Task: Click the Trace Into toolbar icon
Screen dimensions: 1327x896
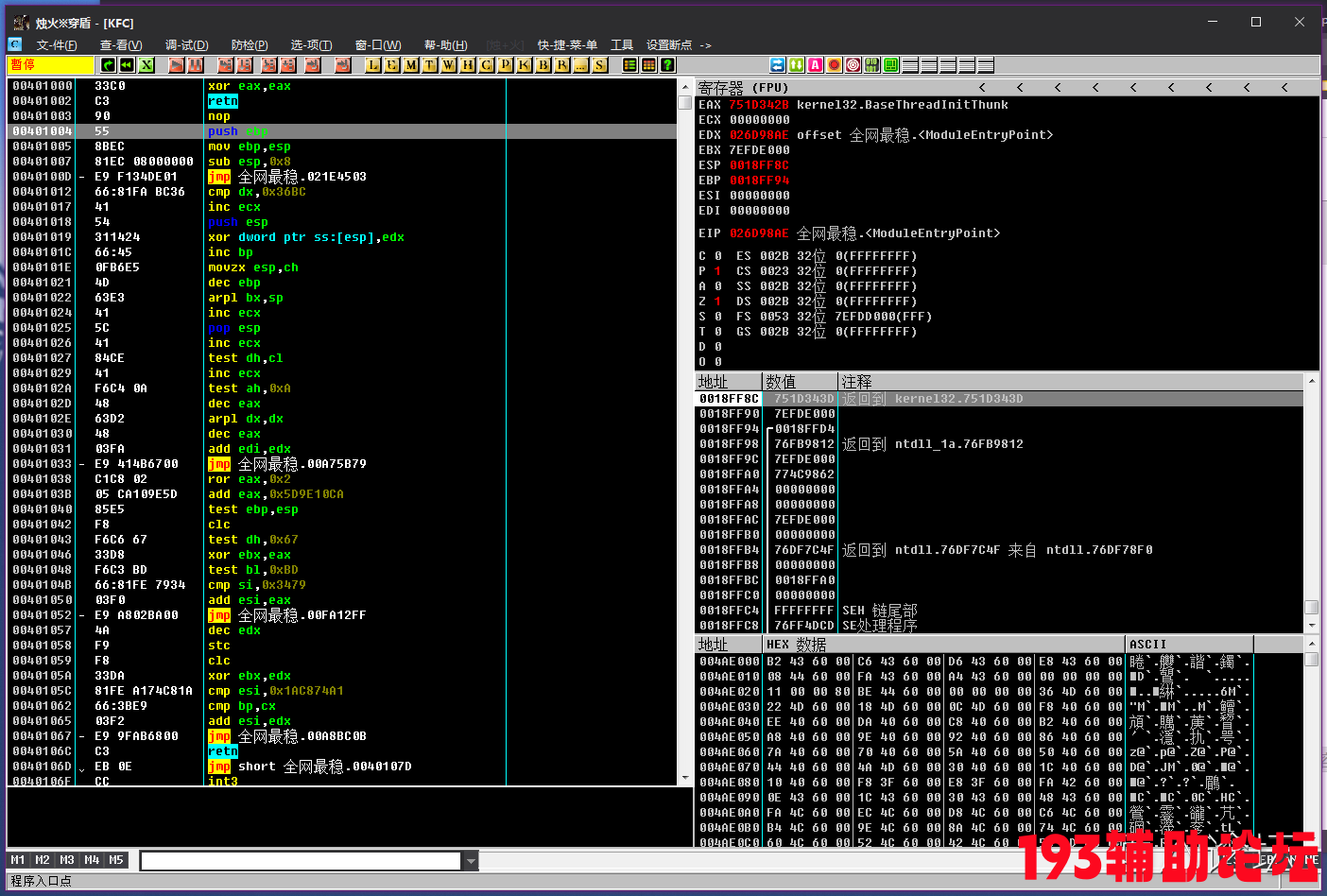Action: tap(269, 65)
